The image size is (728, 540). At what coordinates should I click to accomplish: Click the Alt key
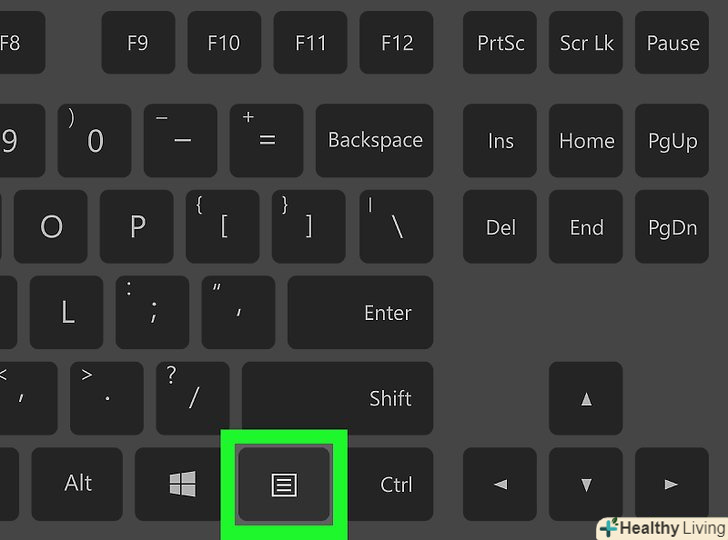[x=77, y=484]
